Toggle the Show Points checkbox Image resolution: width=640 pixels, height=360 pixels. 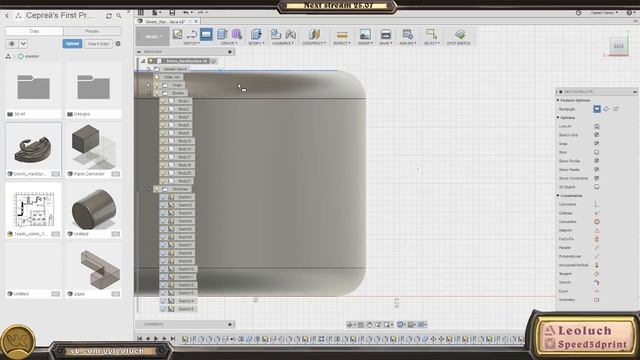click(x=597, y=169)
